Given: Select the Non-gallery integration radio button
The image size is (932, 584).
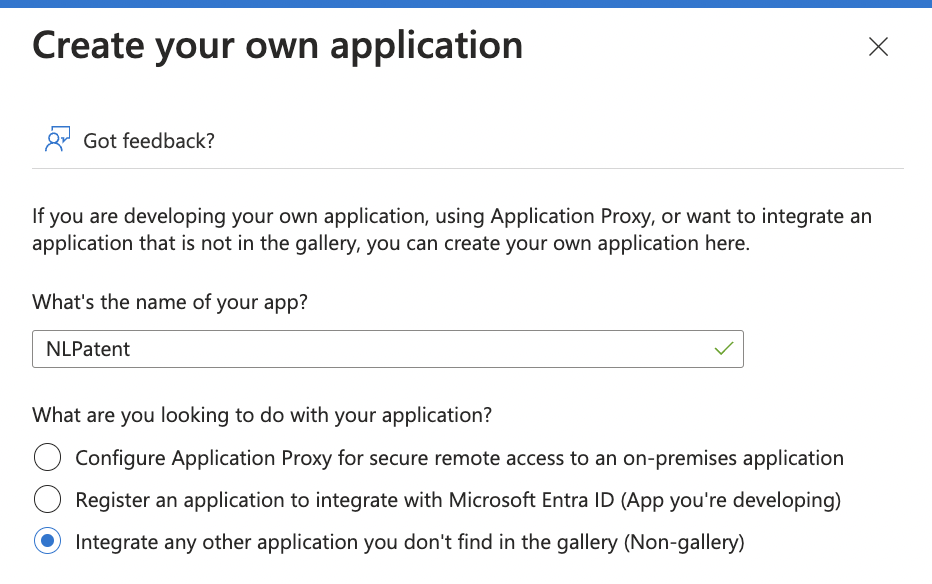Looking at the screenshot, I should (48, 541).
